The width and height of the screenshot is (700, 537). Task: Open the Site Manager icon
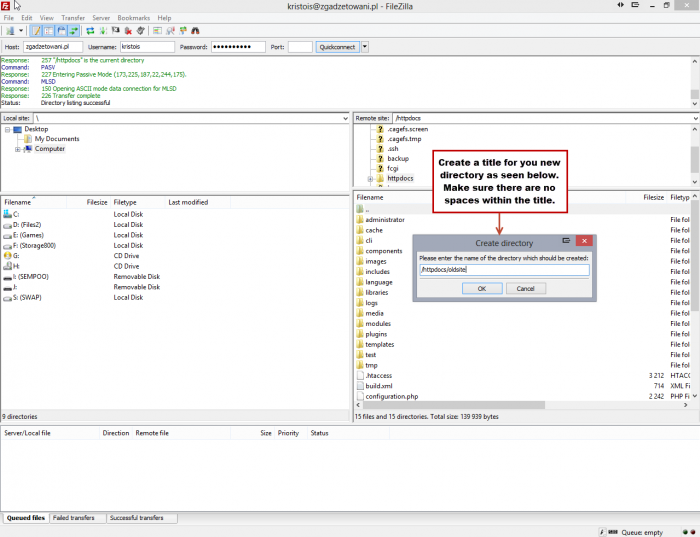point(9,31)
